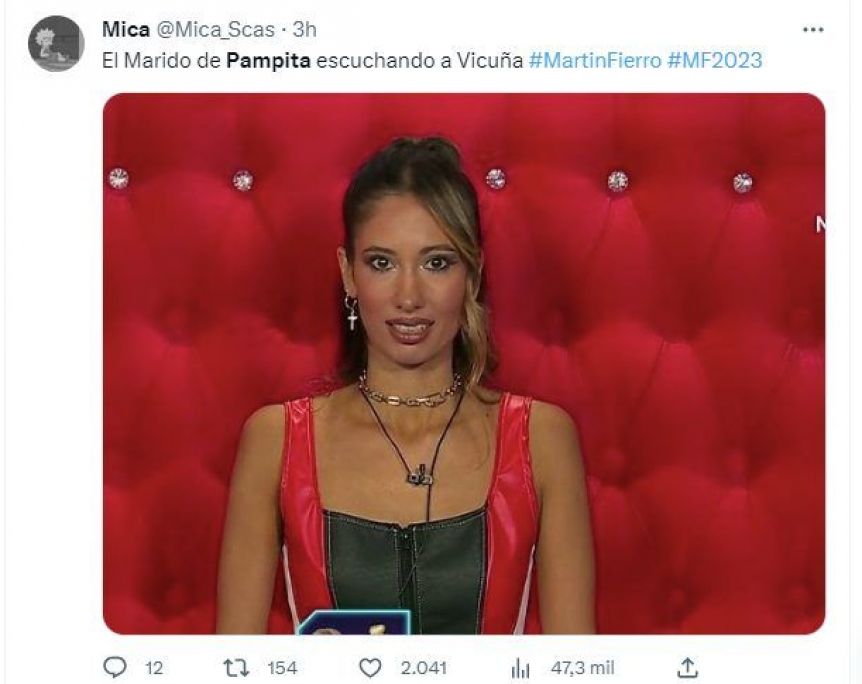Click the like count 2.041
This screenshot has width=862, height=684.
[423, 668]
